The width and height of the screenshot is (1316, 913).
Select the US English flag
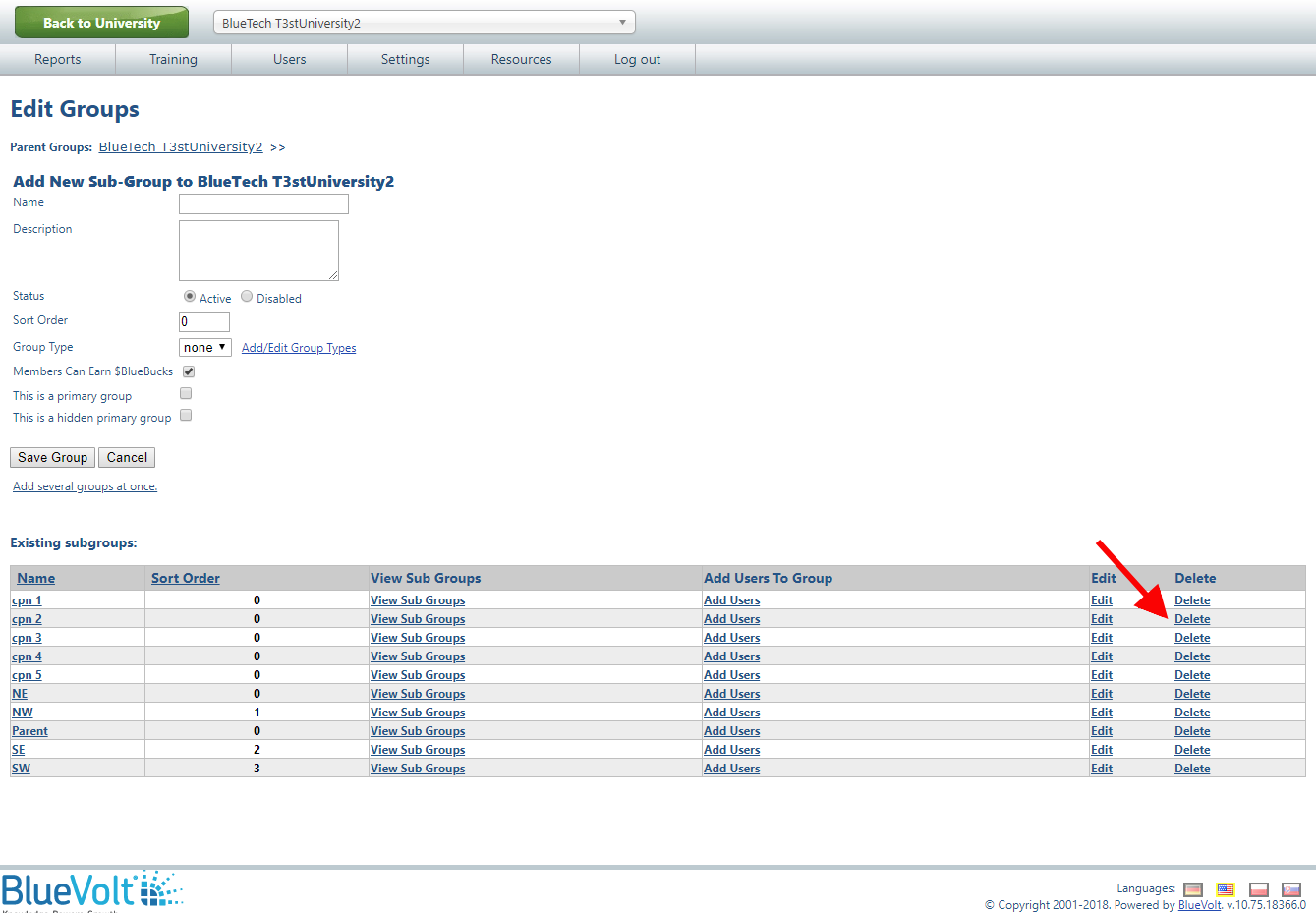[1226, 889]
